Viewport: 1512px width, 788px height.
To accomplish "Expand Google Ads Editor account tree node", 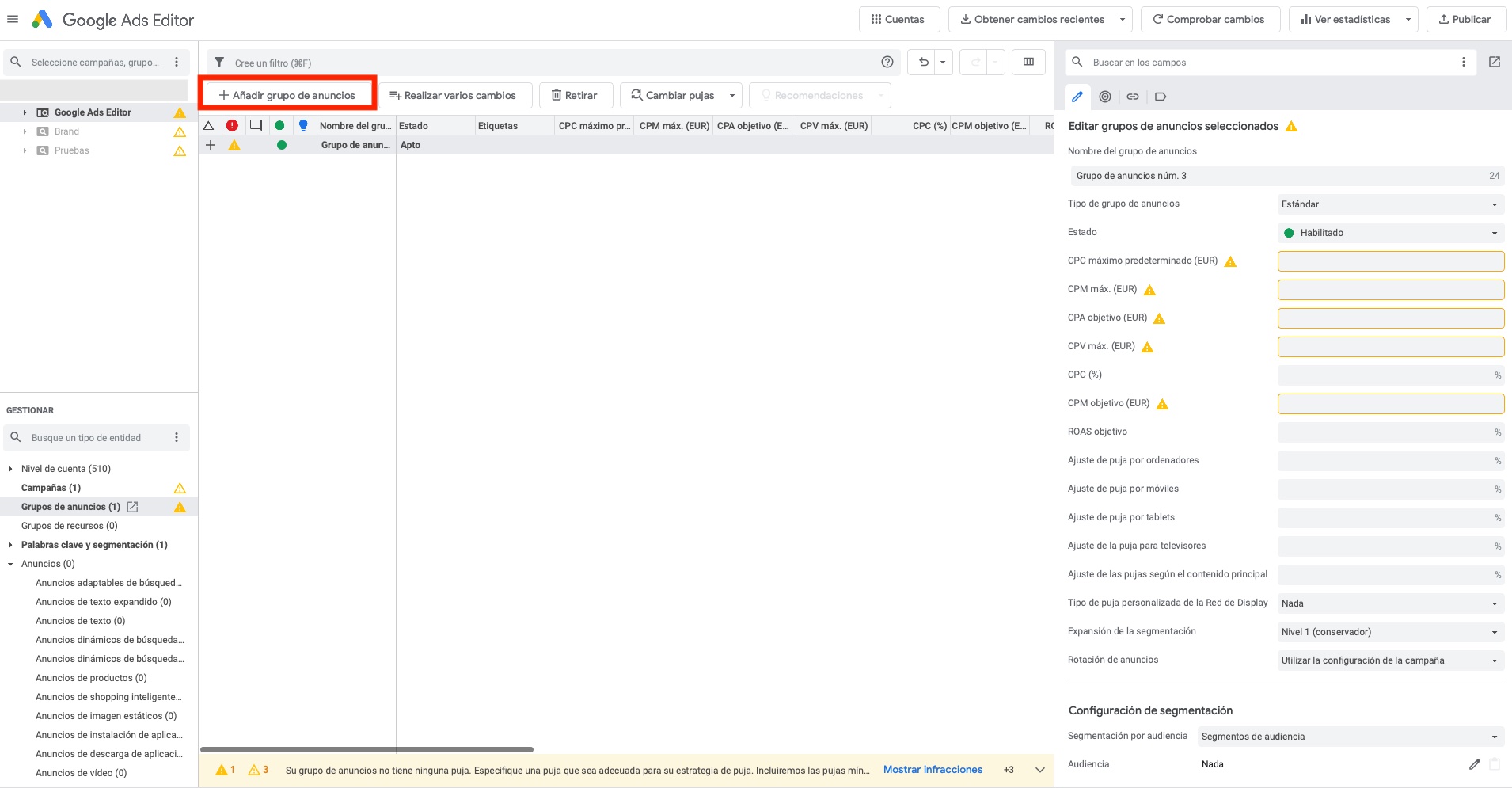I will coord(25,112).
